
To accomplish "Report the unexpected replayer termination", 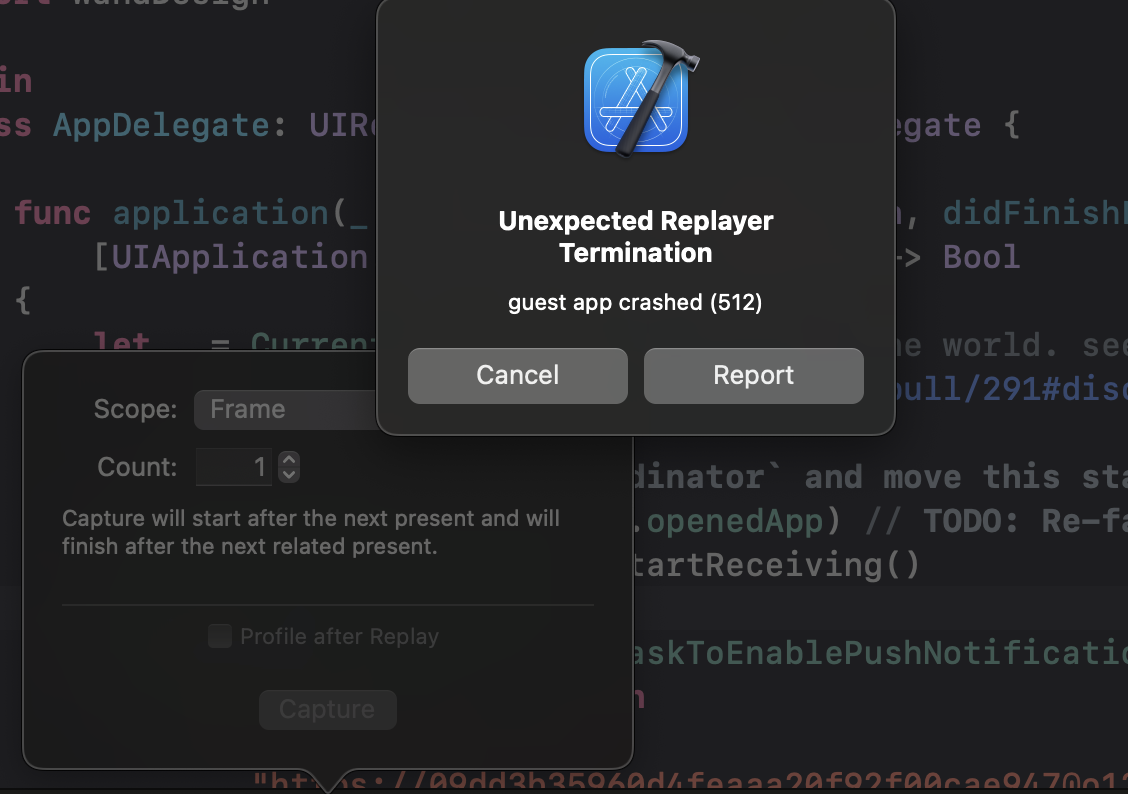I will pos(753,375).
